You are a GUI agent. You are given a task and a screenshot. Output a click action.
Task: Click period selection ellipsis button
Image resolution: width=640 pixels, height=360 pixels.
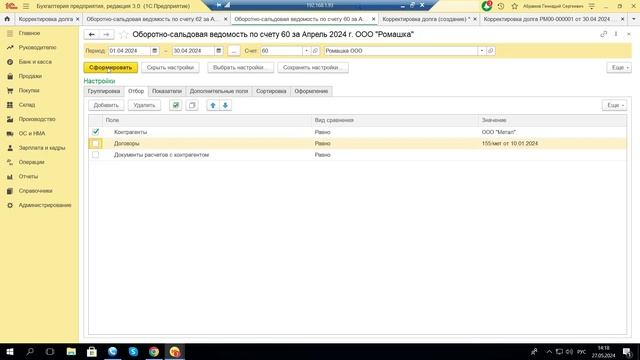pyautogui.click(x=234, y=51)
